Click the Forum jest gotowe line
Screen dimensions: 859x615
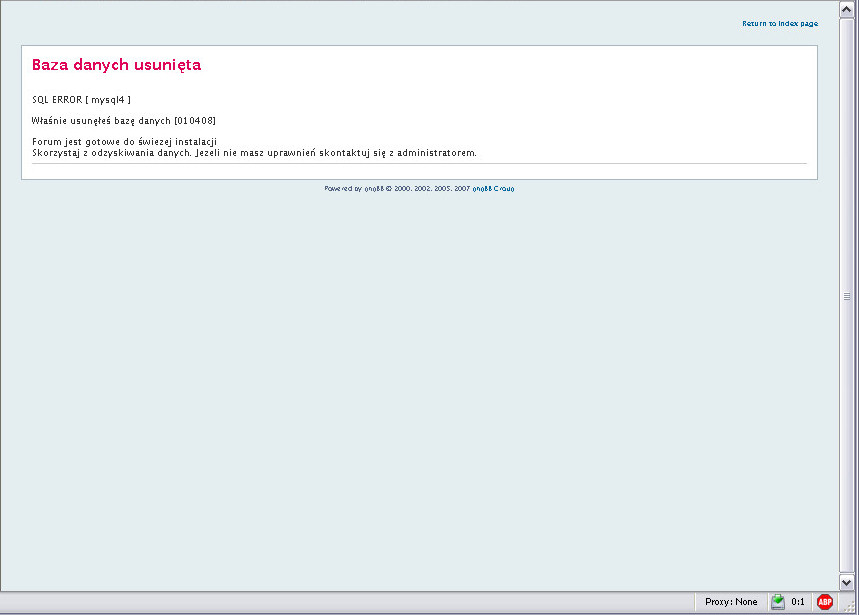click(124, 142)
